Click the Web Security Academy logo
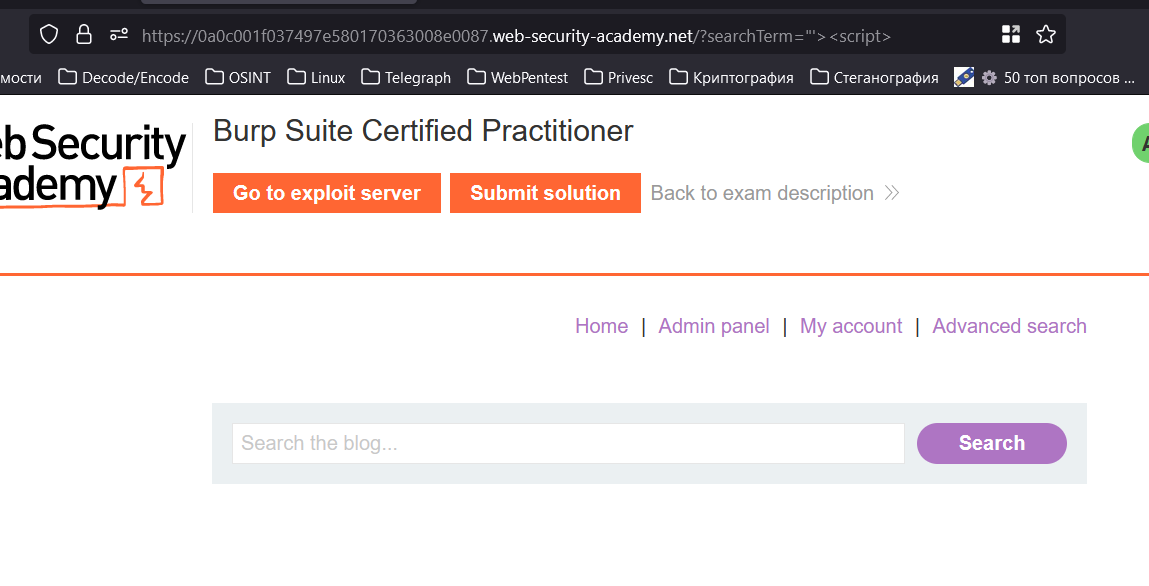 [92, 166]
